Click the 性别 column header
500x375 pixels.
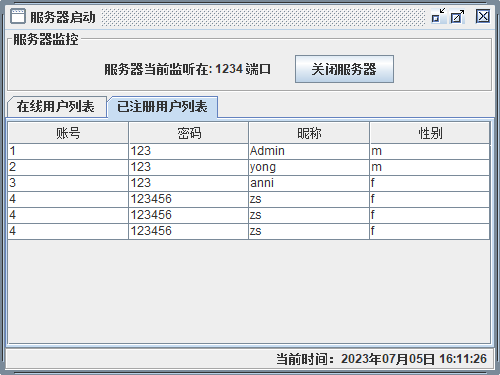tap(430, 133)
